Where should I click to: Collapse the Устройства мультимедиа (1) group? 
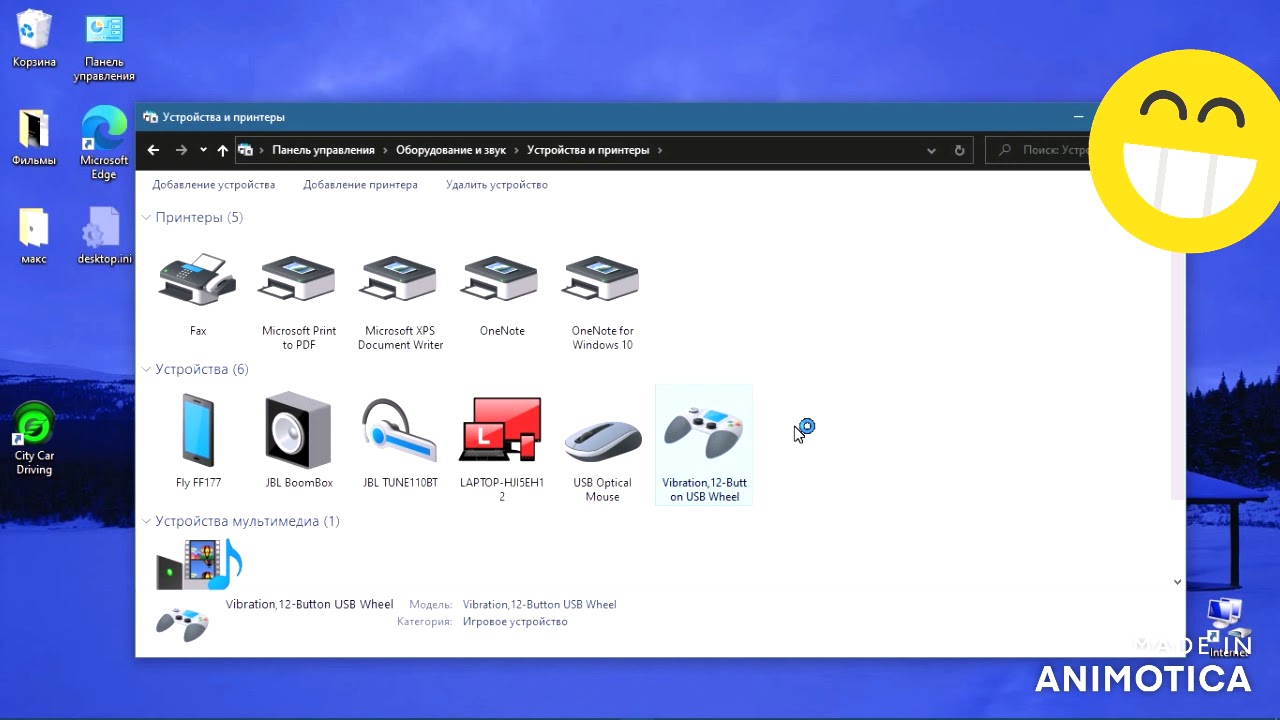point(146,521)
